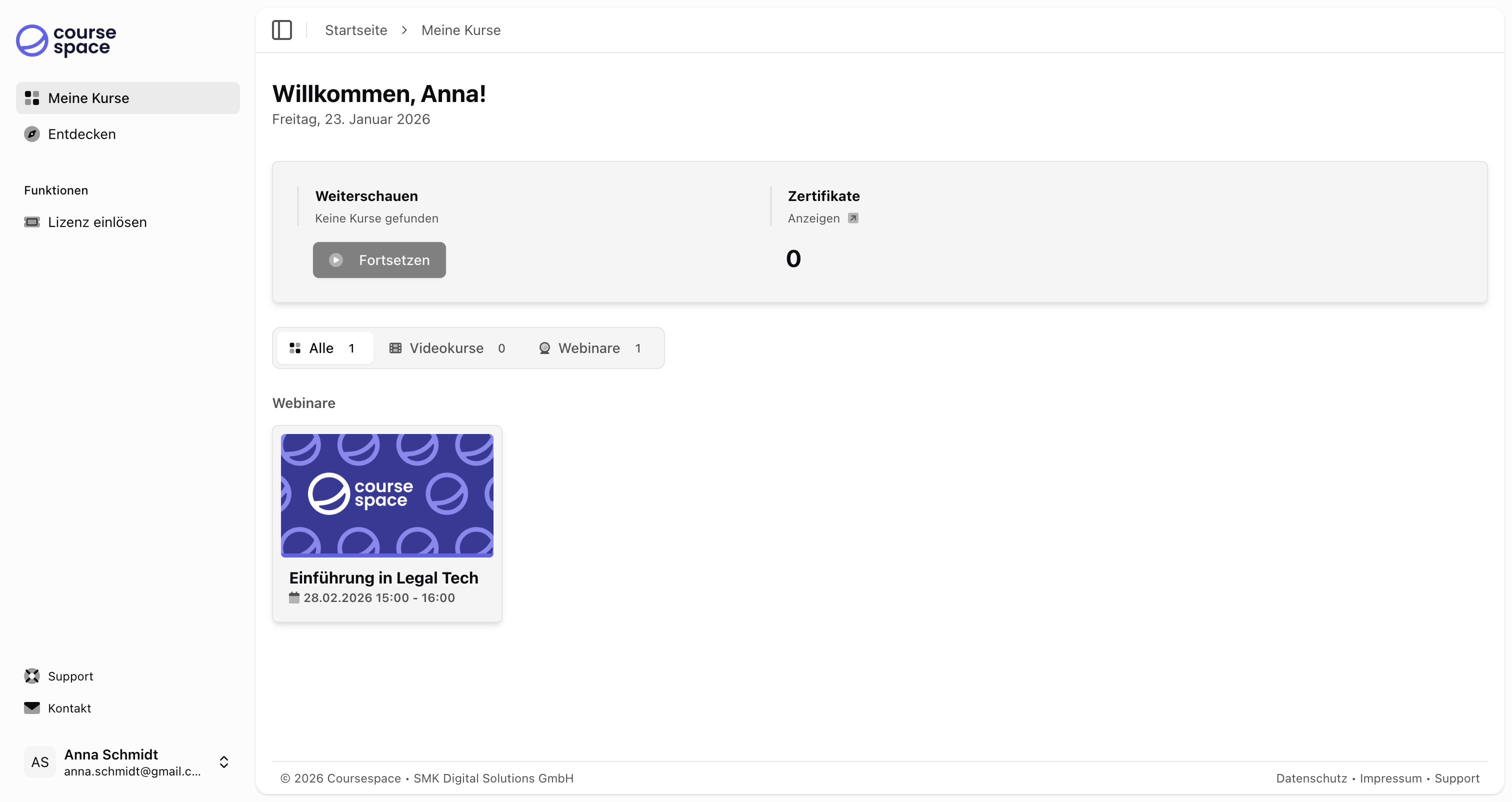Click Support link in footer
1512x802 pixels.
point(1457,778)
